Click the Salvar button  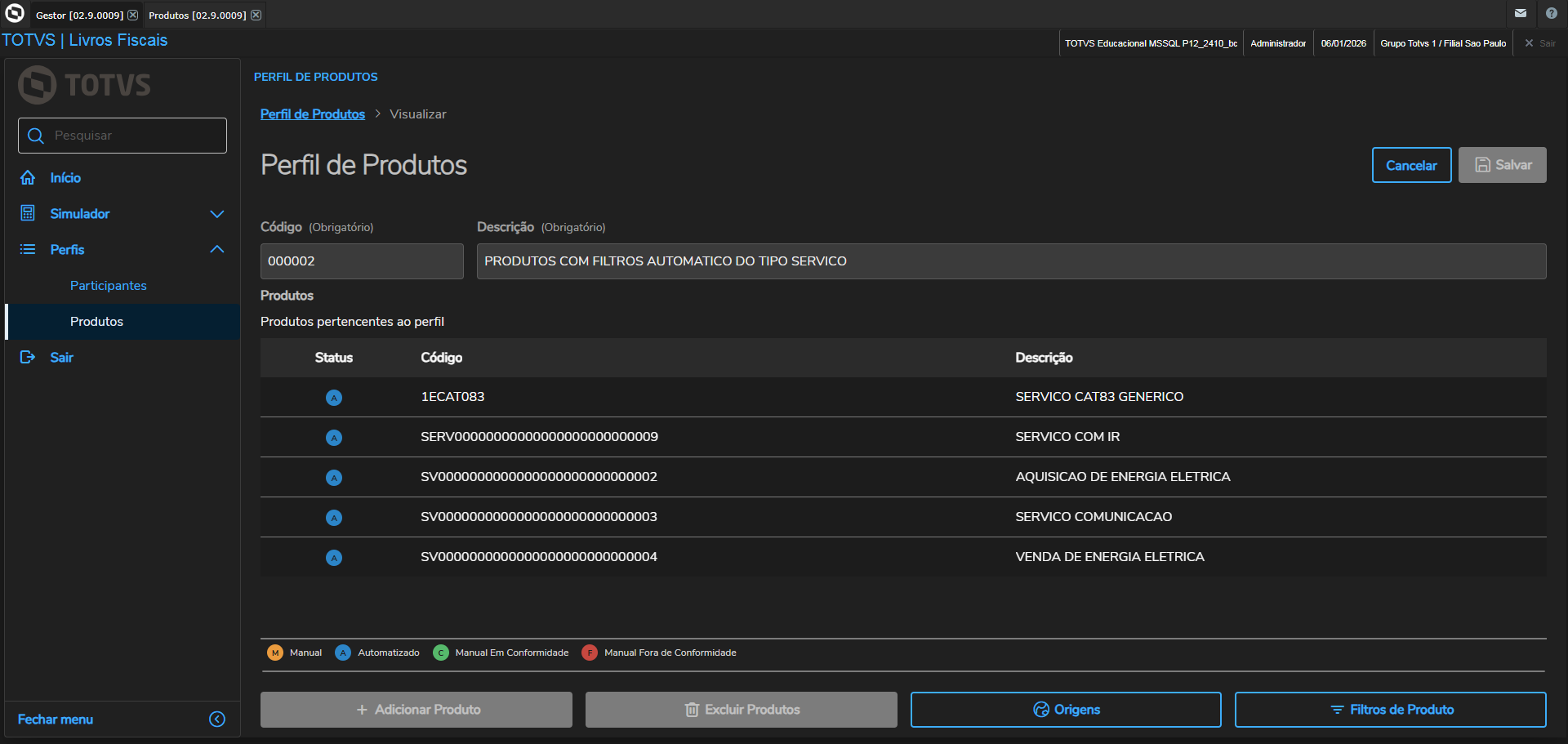tap(1503, 165)
